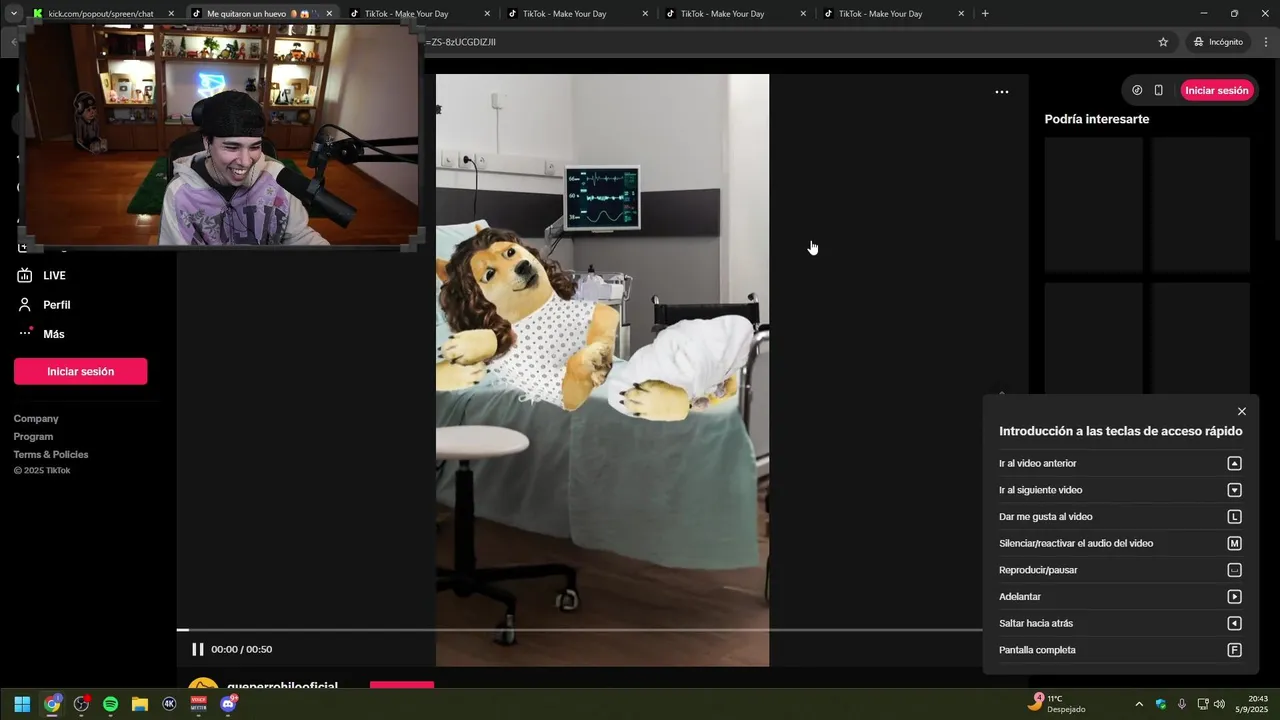
Task: Open the Program footer link
Action: (x=33, y=437)
